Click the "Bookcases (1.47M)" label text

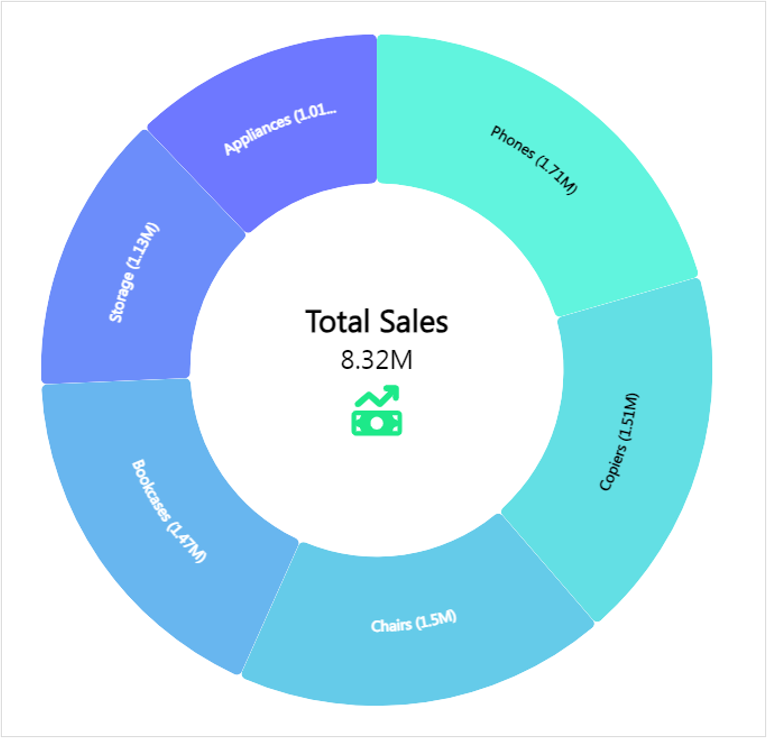168,511
